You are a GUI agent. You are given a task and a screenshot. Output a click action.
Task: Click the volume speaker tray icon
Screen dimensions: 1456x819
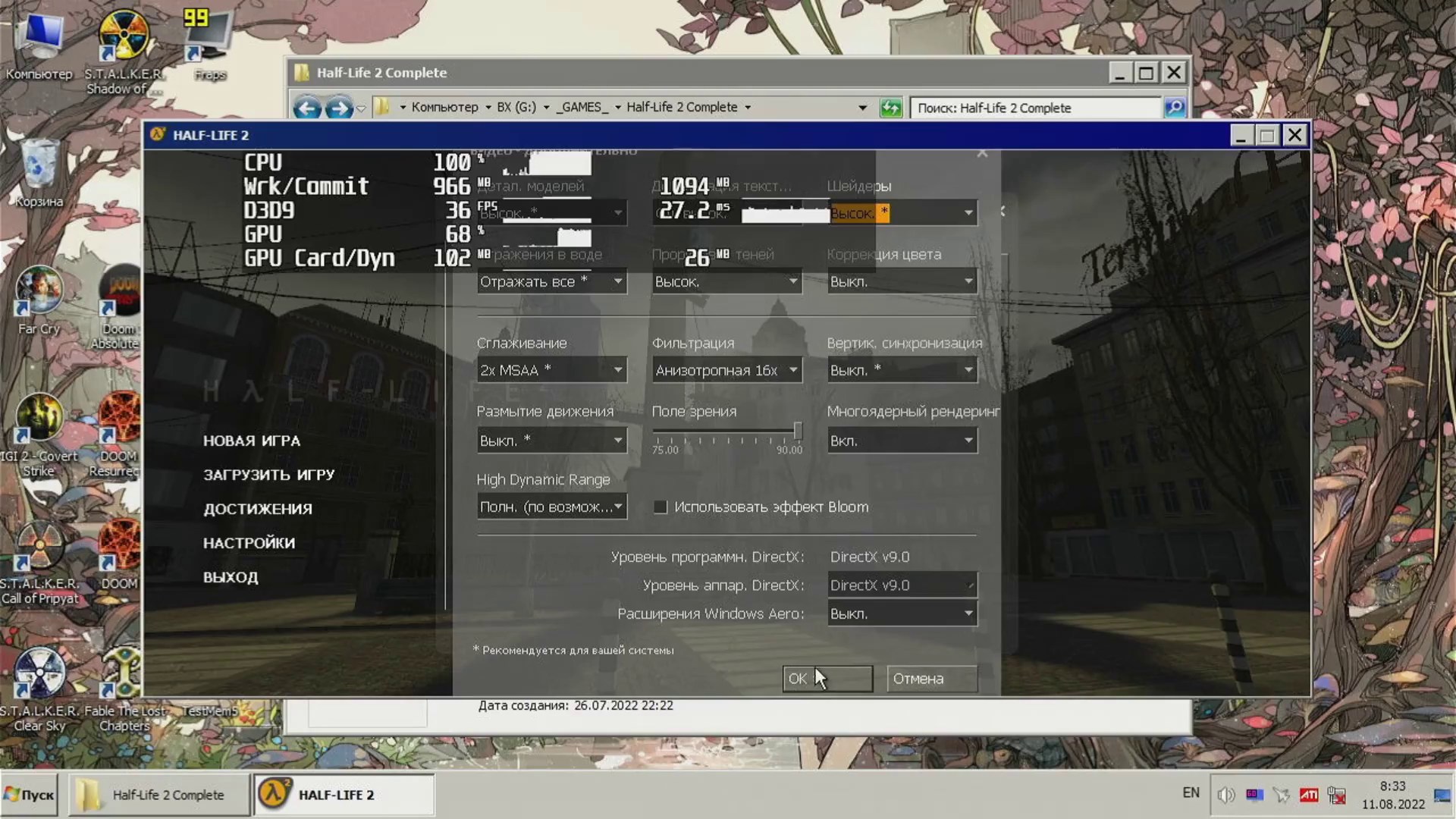(x=1225, y=795)
